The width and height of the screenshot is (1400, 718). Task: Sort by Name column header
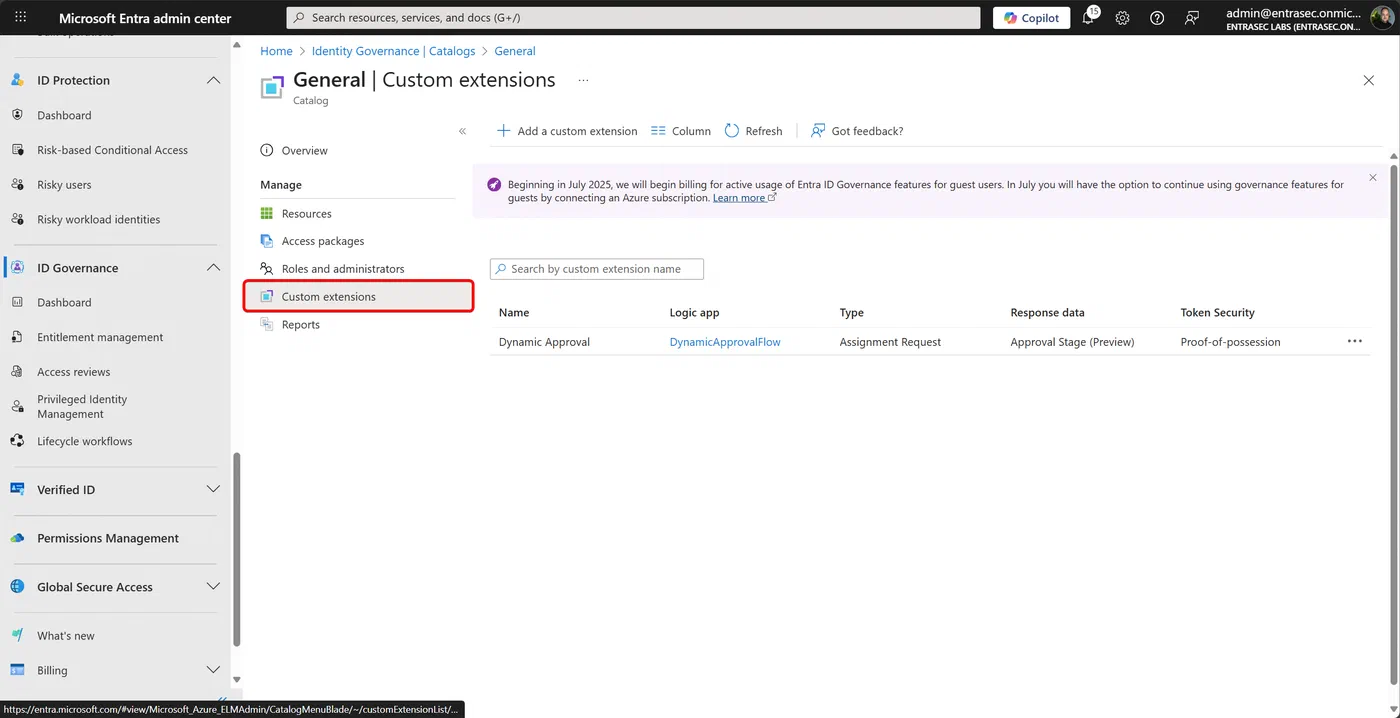point(514,313)
